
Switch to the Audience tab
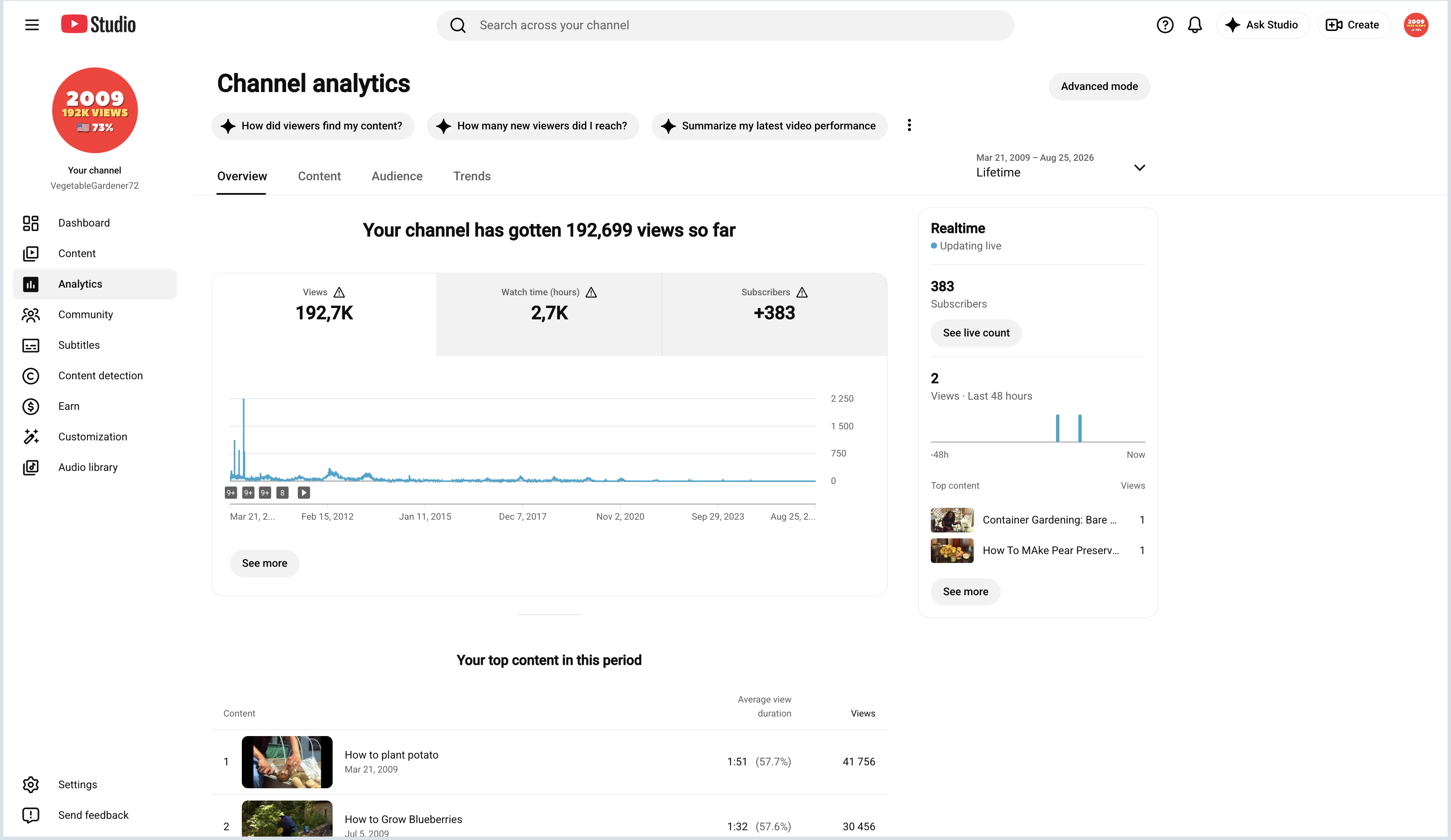coord(397,176)
